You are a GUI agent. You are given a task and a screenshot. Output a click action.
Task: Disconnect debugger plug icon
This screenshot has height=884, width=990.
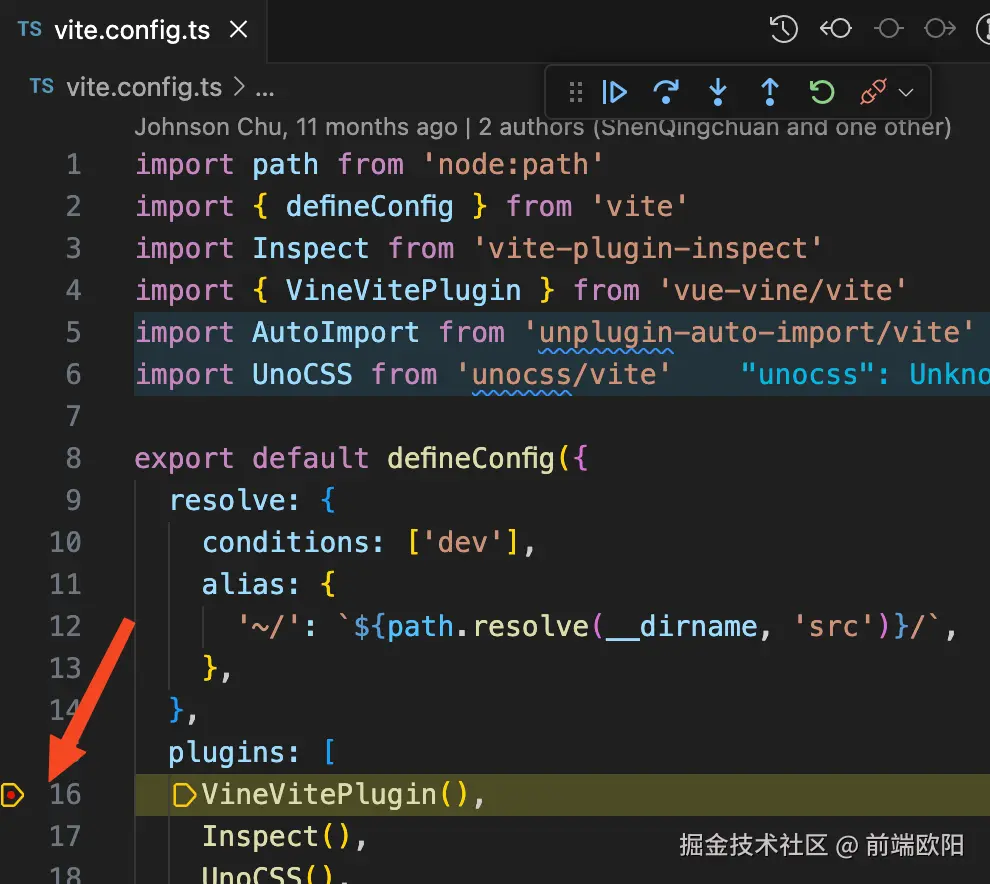coord(873,92)
